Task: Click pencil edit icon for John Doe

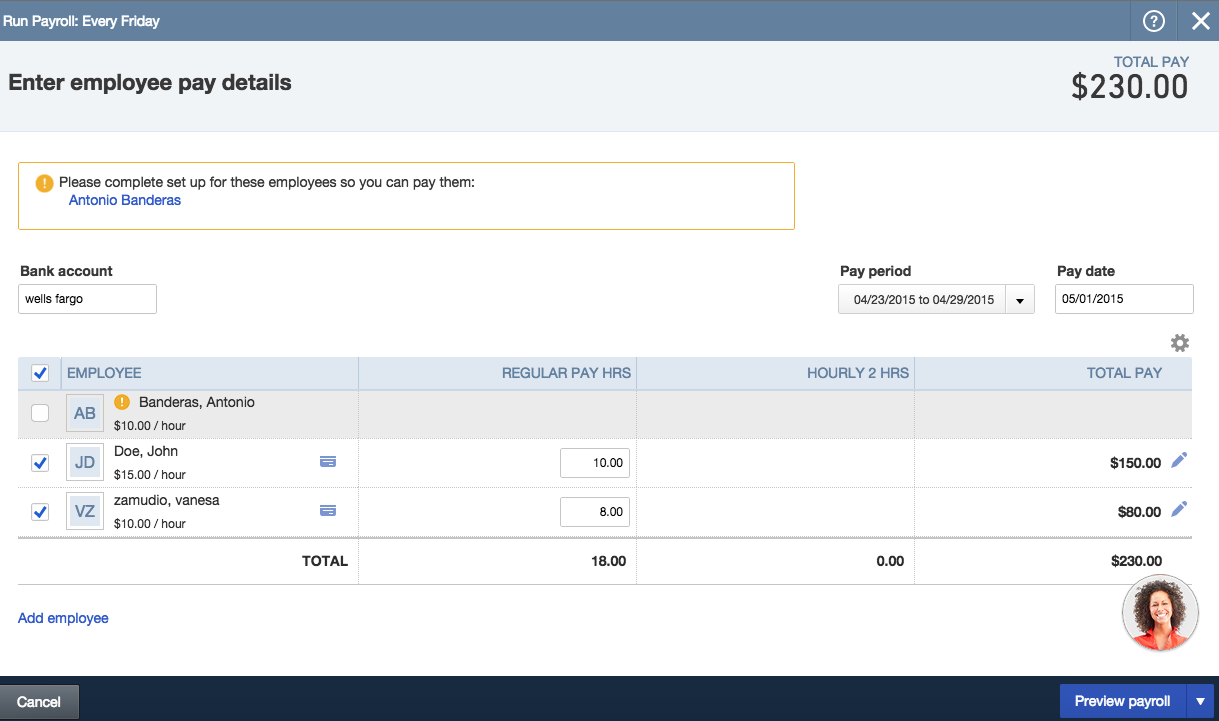Action: [x=1179, y=460]
